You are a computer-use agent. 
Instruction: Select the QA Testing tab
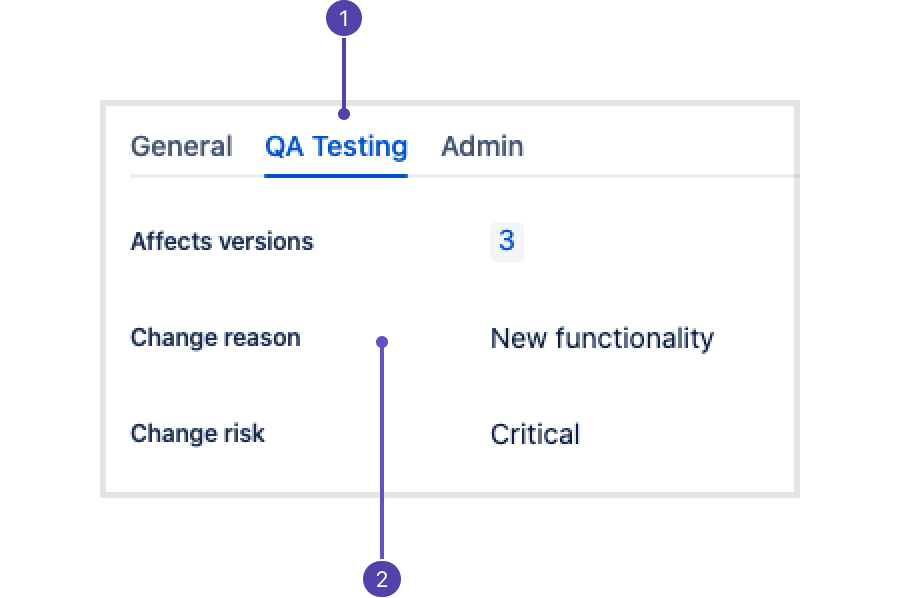pyautogui.click(x=336, y=146)
